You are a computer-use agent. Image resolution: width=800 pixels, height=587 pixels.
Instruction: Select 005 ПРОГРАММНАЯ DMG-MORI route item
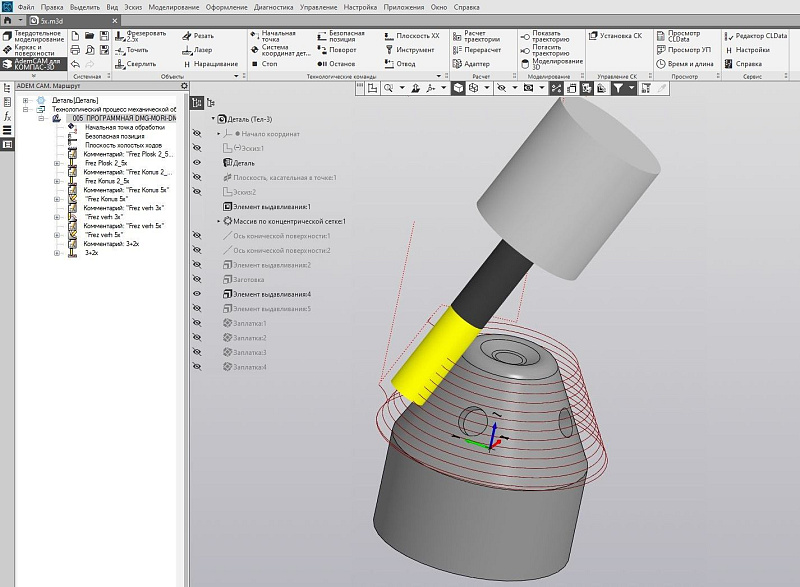point(123,118)
